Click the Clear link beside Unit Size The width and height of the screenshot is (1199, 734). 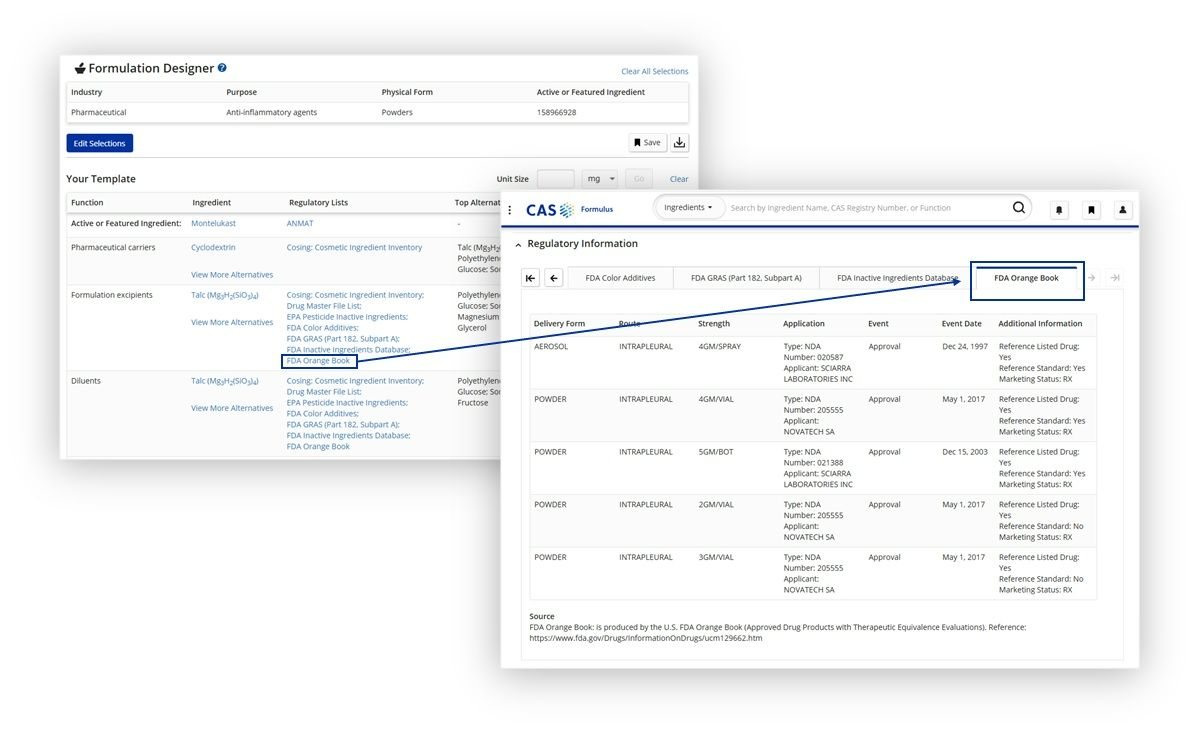coord(679,179)
